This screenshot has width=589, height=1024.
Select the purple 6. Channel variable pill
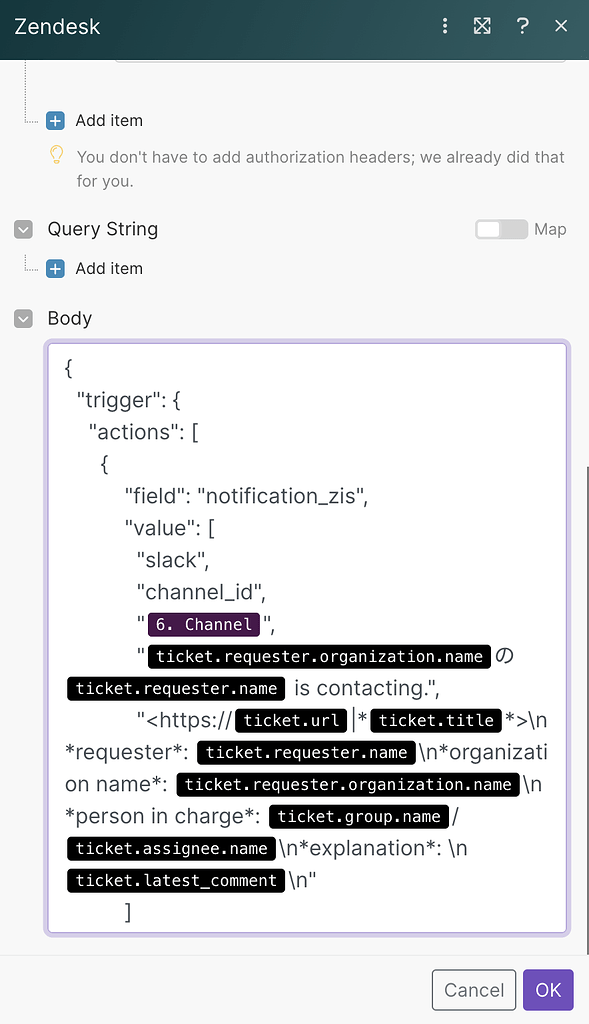click(x=203, y=624)
